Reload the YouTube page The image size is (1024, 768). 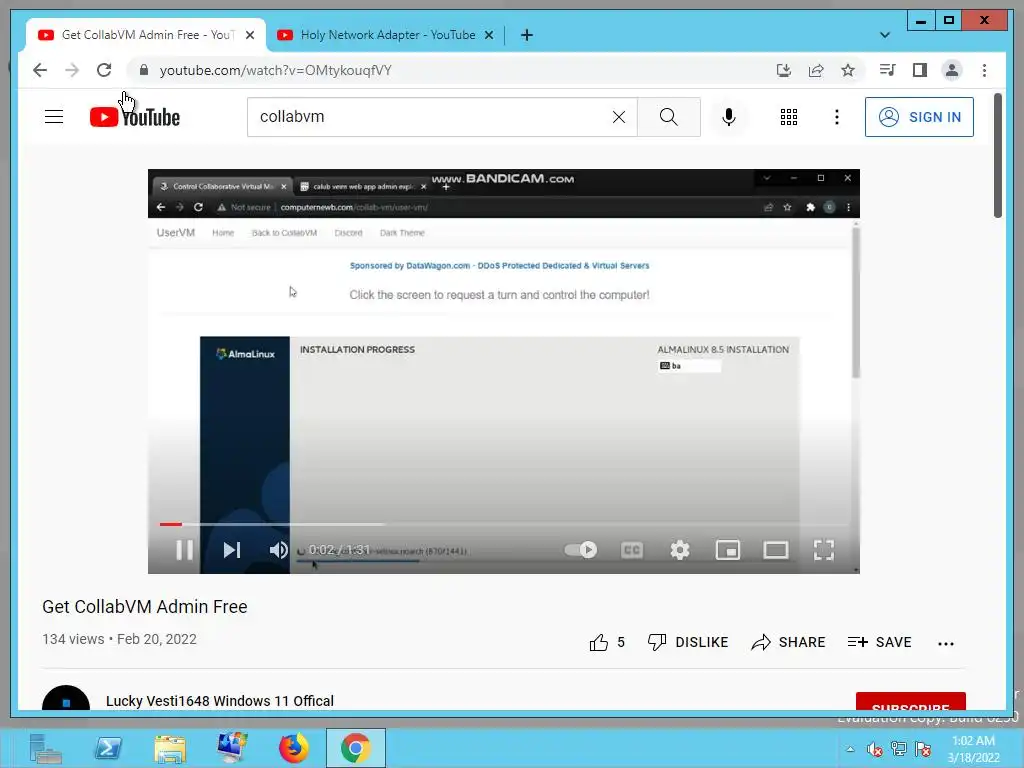pyautogui.click(x=104, y=70)
